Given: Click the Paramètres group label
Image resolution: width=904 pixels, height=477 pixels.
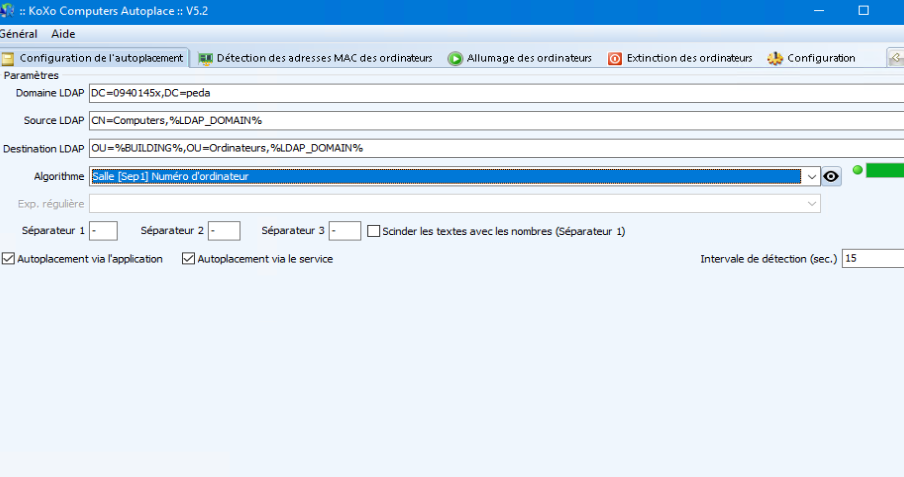Looking at the screenshot, I should coord(31,76).
